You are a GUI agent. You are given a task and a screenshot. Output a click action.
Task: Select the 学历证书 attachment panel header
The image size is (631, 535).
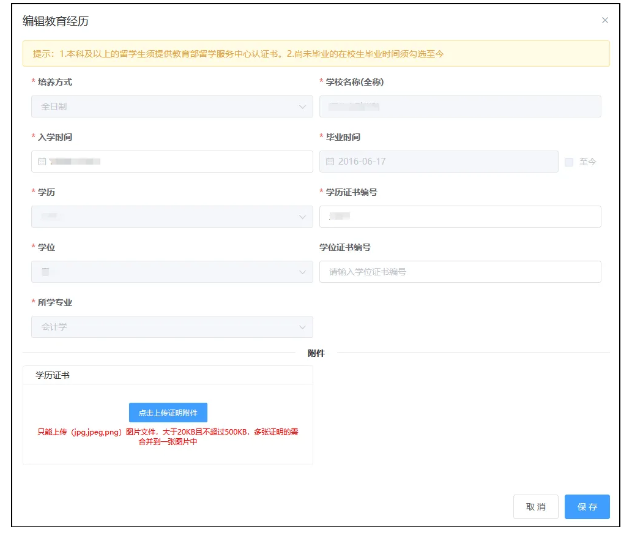(53, 376)
